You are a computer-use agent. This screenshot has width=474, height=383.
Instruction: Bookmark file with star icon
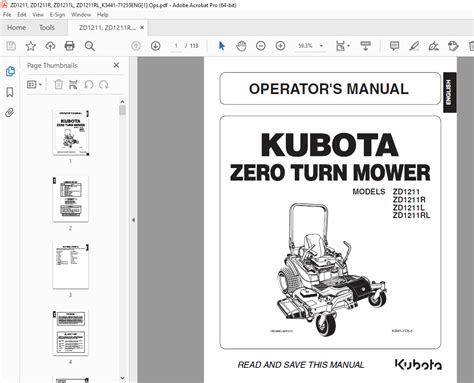tap(31, 46)
